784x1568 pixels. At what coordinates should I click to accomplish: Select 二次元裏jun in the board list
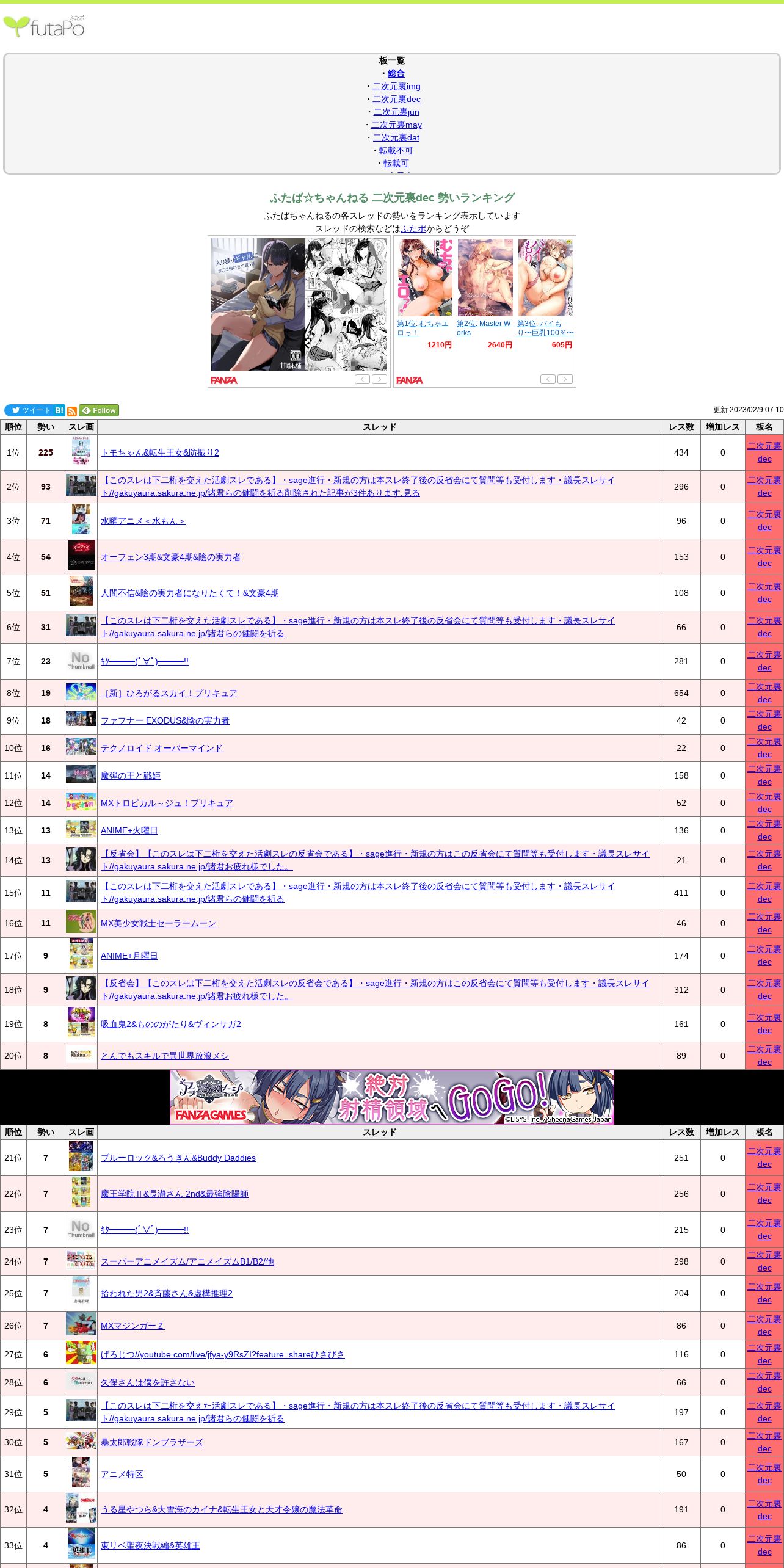tap(396, 112)
